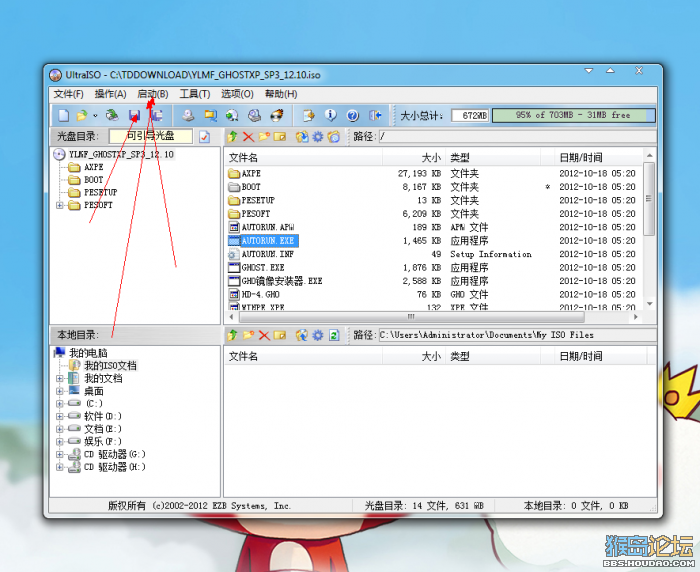This screenshot has height=572, width=700.
Task: Click the Up folder icon in local pane
Action: pos(232,335)
